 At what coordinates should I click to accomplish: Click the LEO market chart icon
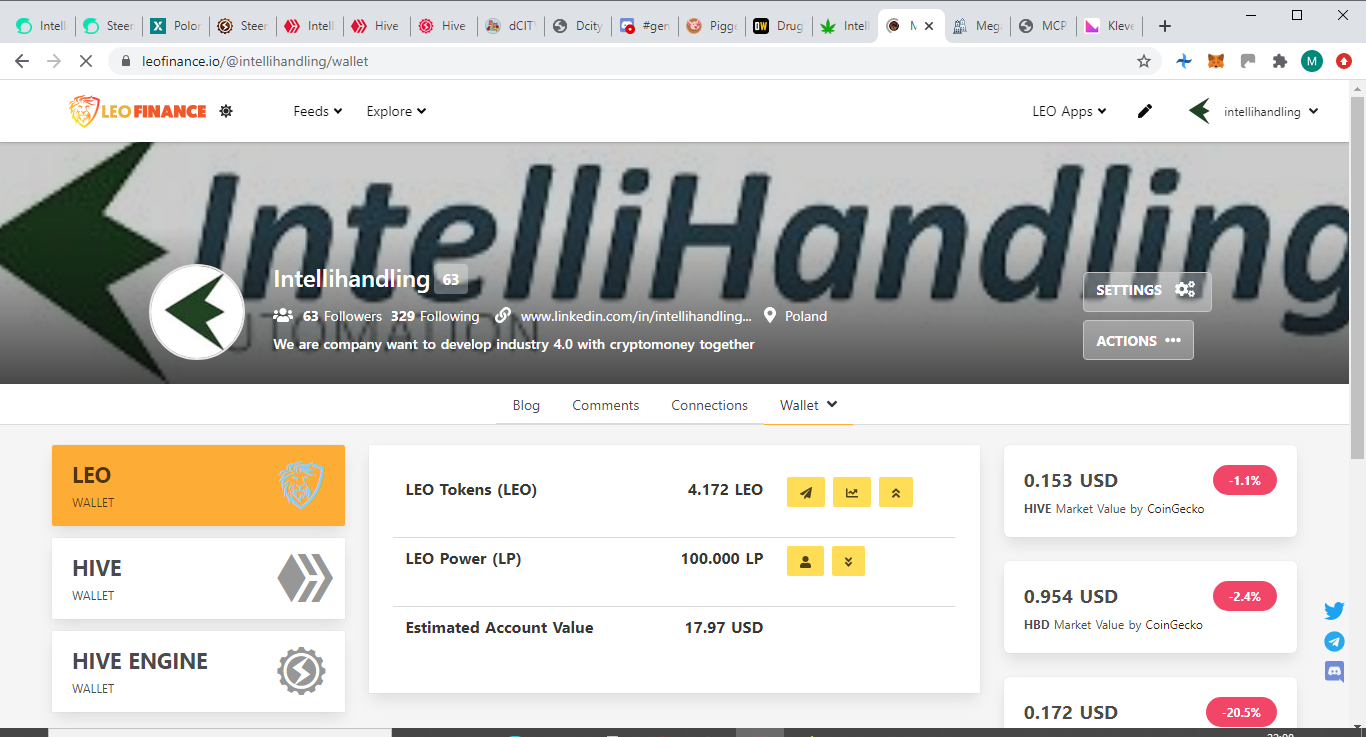pyautogui.click(x=852, y=492)
